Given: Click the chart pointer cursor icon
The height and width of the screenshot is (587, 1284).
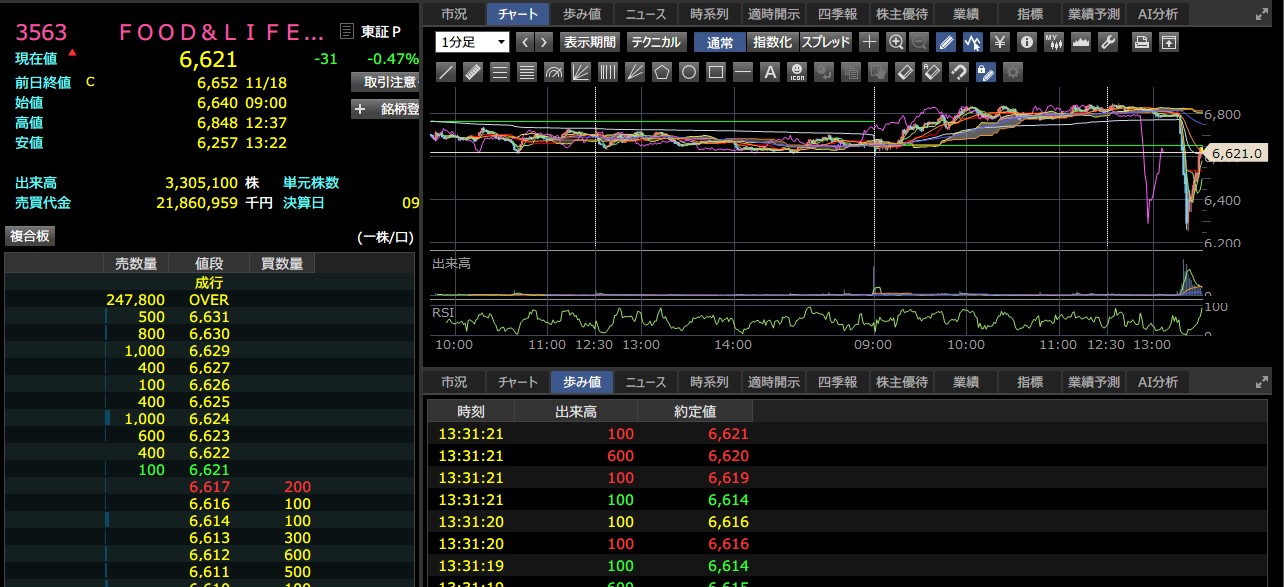Looking at the screenshot, I should click(x=973, y=42).
